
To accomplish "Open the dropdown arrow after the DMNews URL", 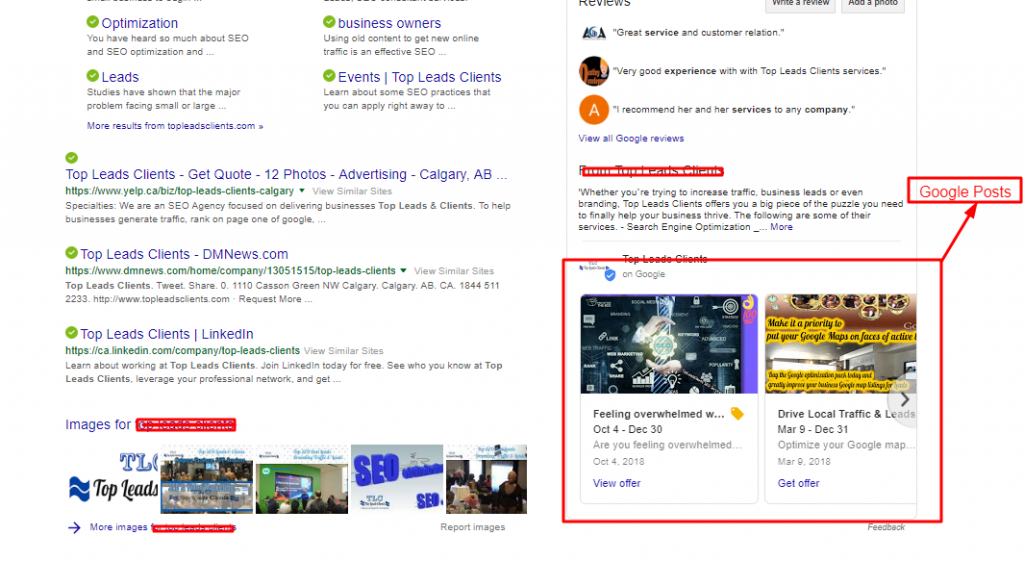I will click(404, 270).
